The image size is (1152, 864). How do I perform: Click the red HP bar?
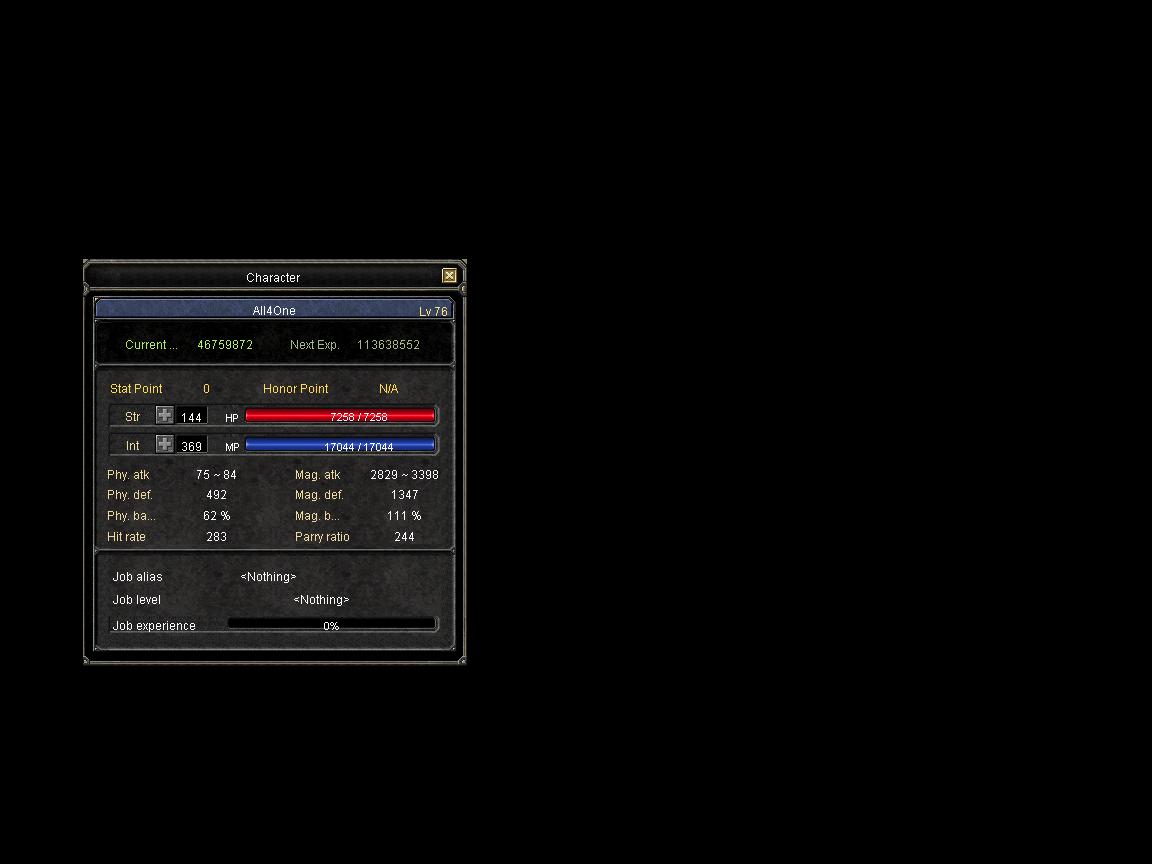[x=340, y=416]
